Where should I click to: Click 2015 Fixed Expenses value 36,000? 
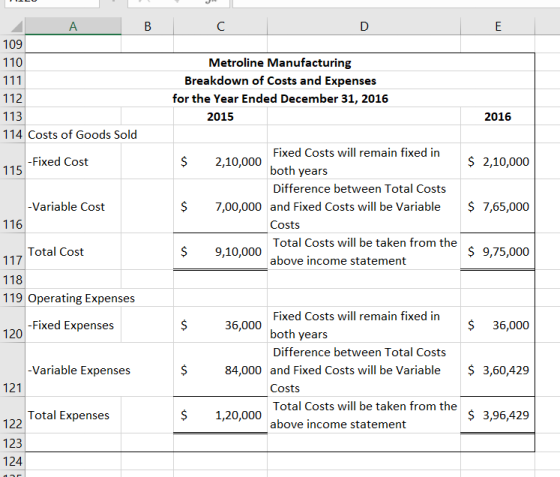point(220,325)
